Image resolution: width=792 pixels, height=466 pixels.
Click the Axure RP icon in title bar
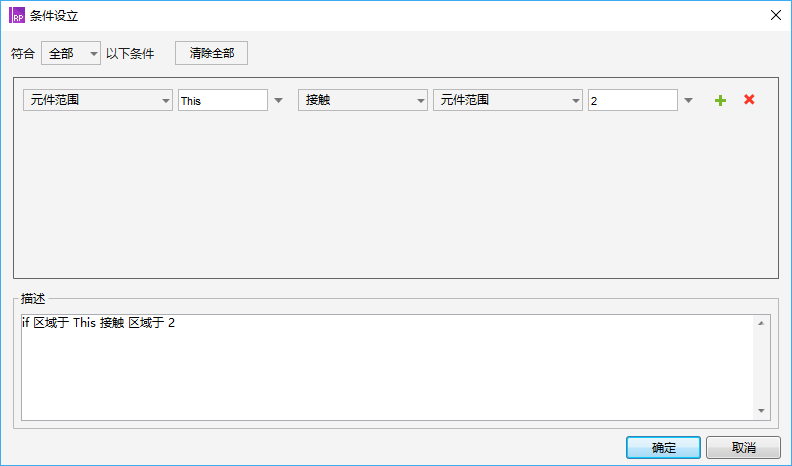click(x=17, y=16)
